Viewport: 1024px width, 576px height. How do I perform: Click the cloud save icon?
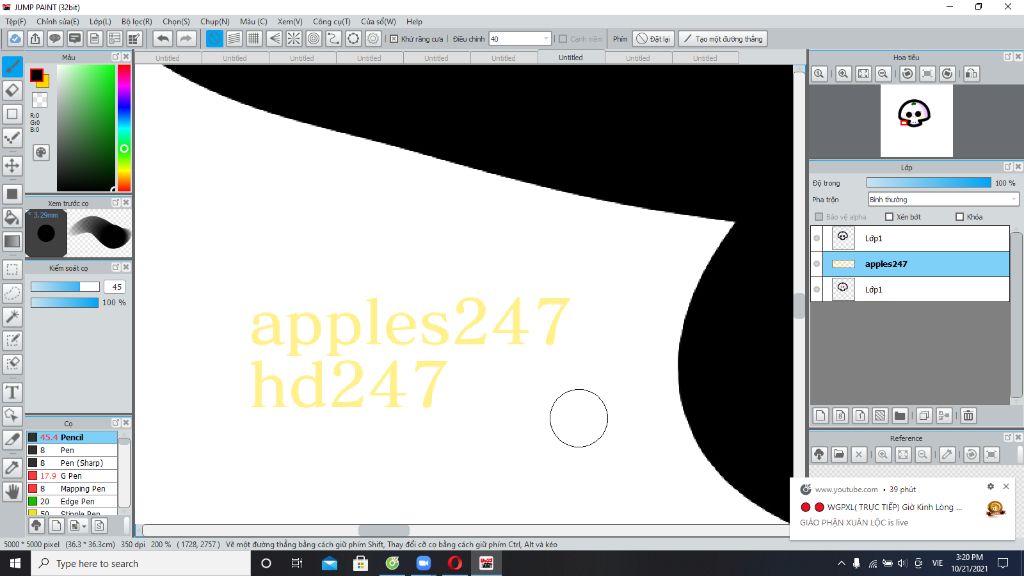tap(14, 39)
